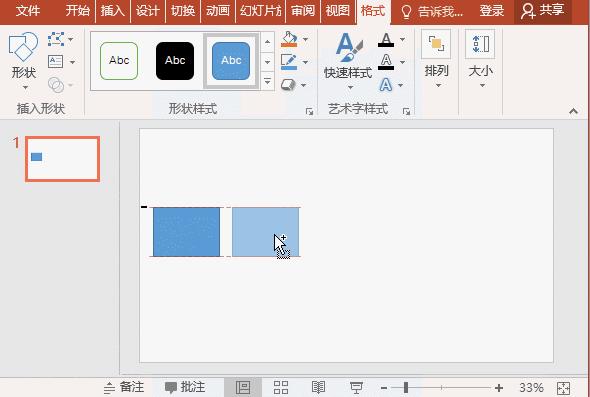Open Shape Outline dropdown arrow
This screenshot has width=590, height=397.
click(305, 62)
